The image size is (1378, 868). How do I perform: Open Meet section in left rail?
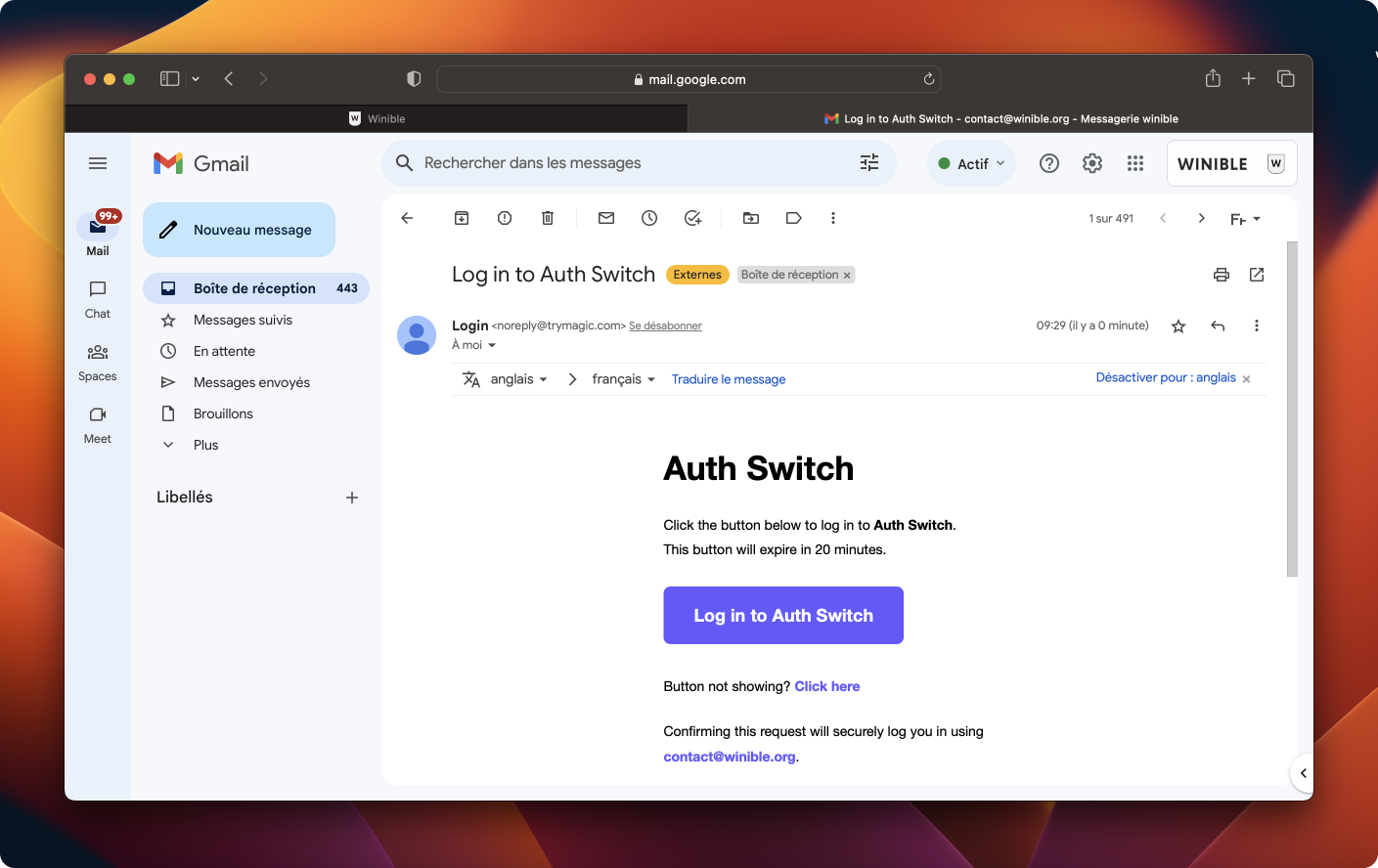98,425
